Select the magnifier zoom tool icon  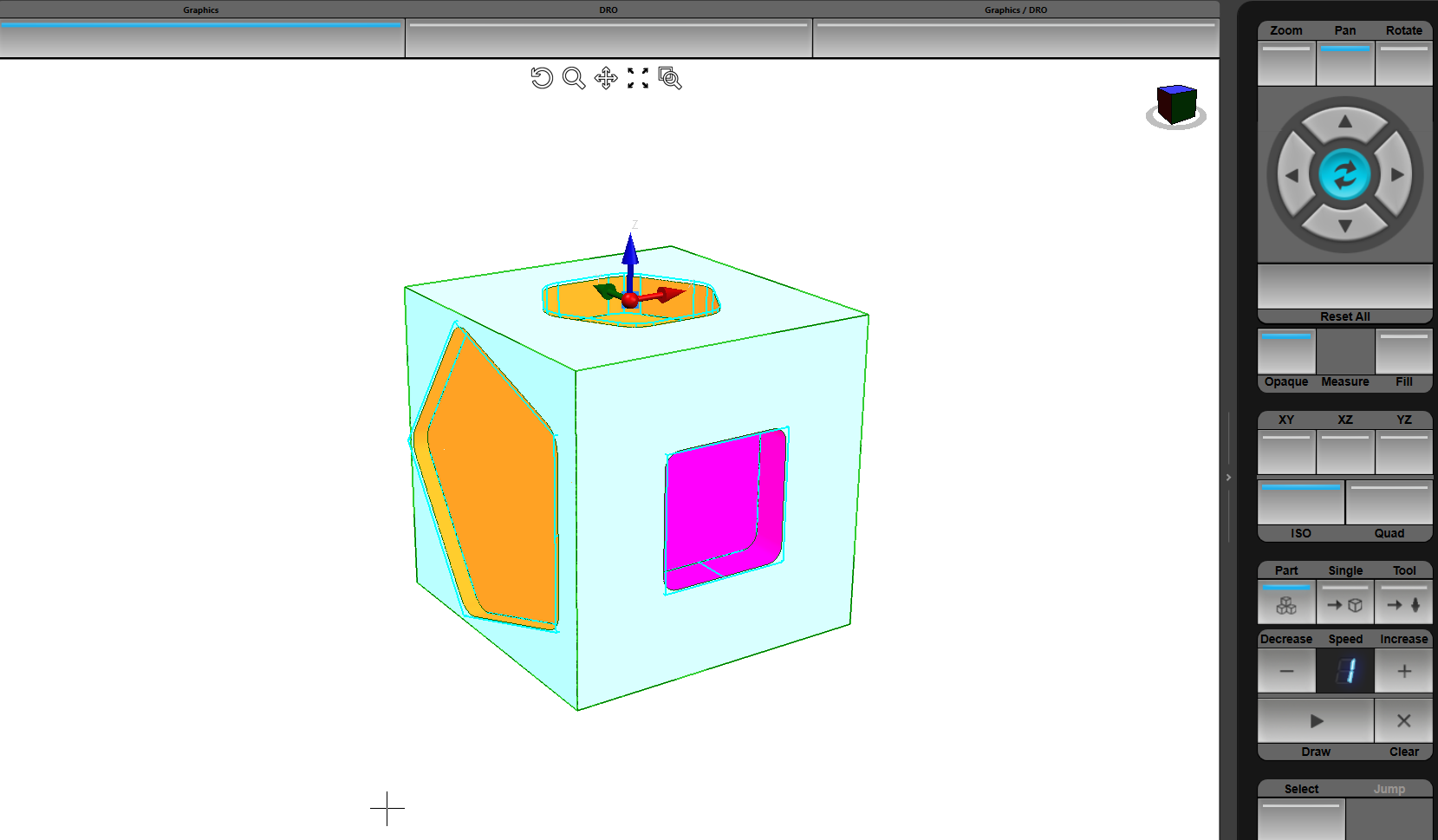pyautogui.click(x=573, y=78)
